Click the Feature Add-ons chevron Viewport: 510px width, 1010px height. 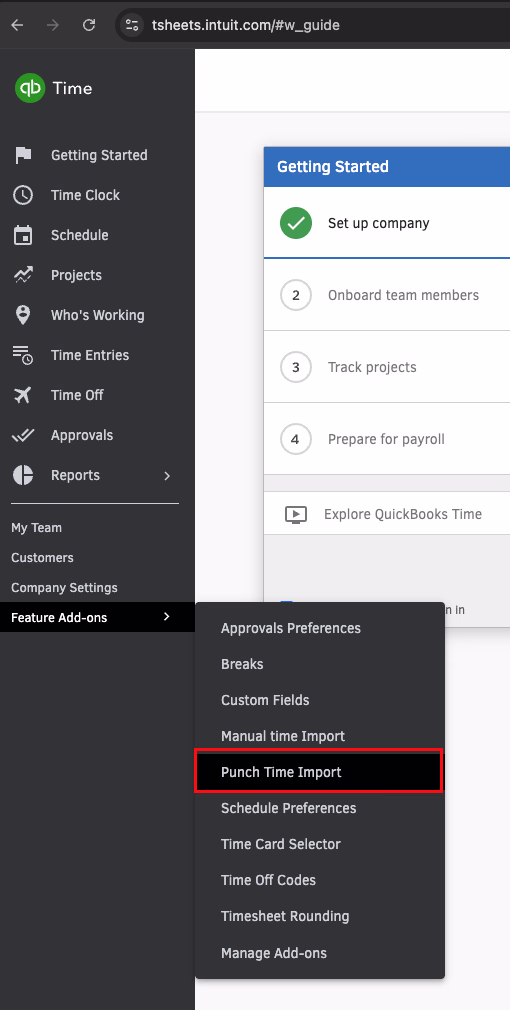(x=167, y=617)
